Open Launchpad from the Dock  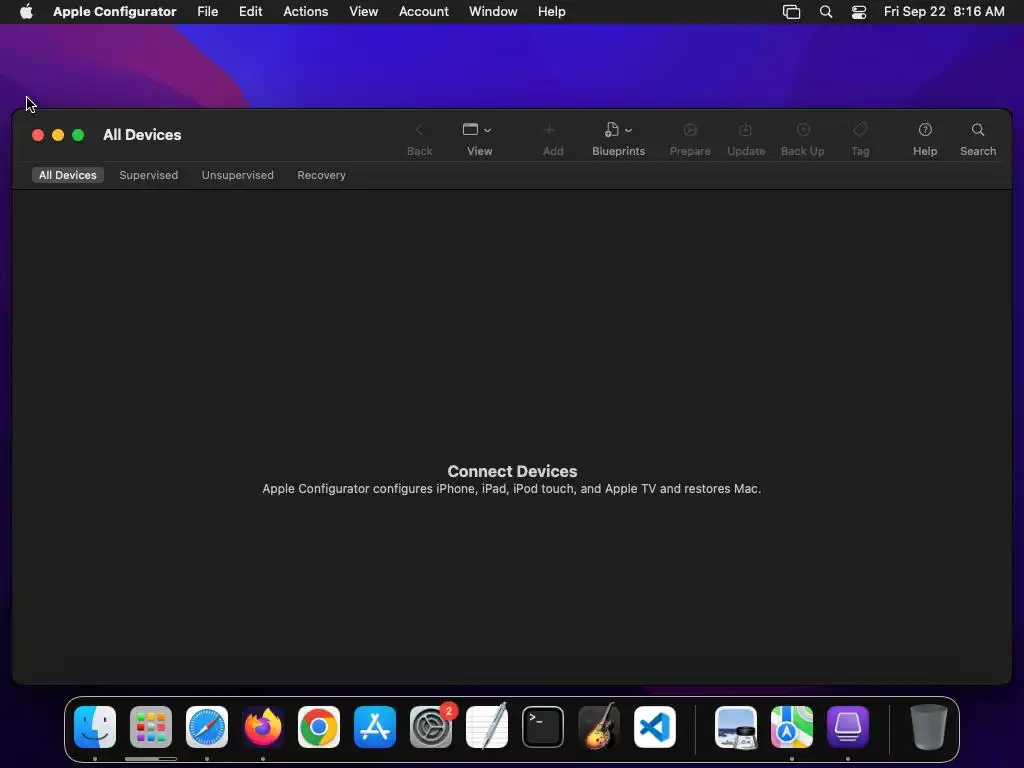pos(151,726)
